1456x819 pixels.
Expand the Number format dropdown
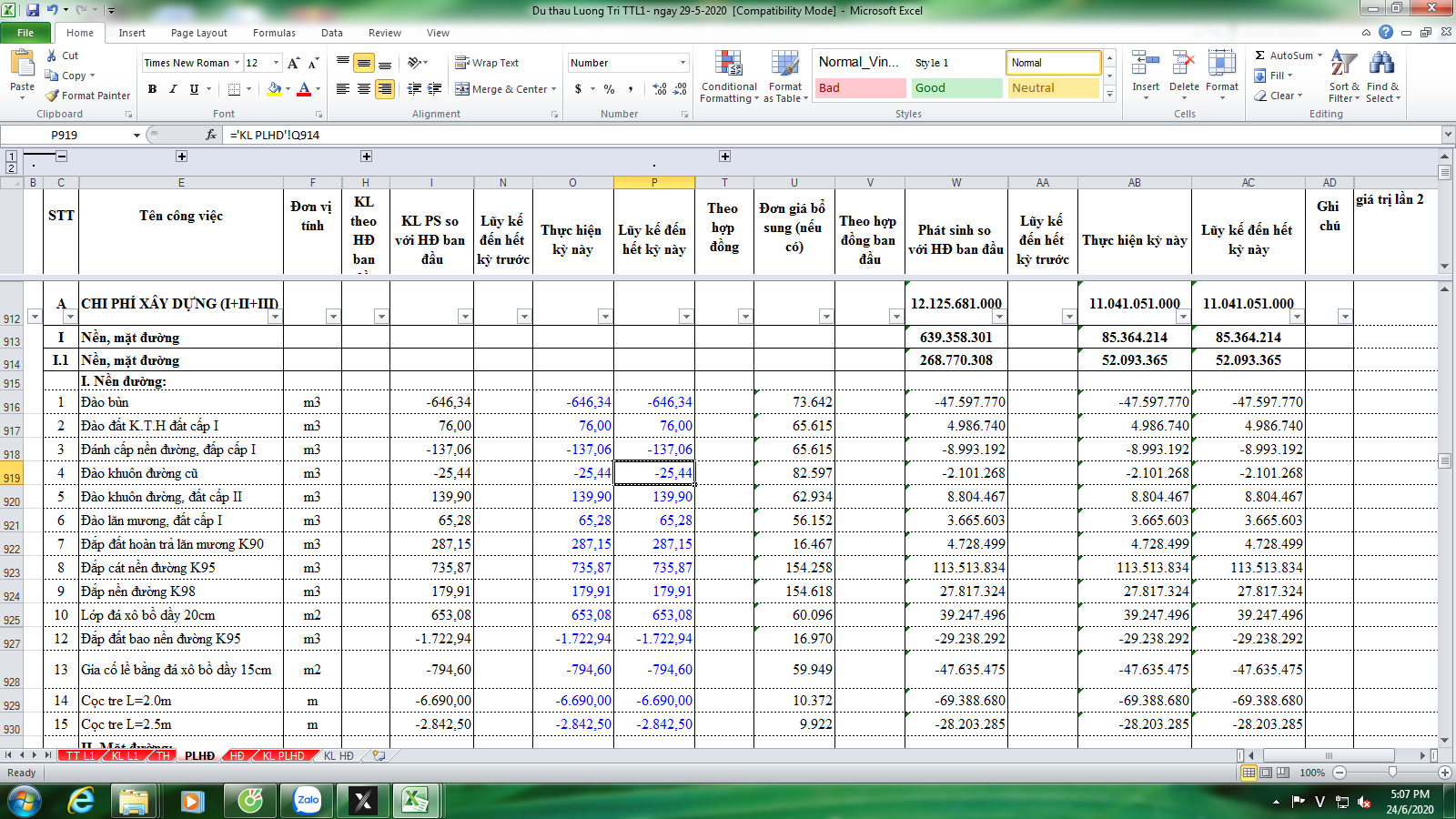[x=682, y=63]
